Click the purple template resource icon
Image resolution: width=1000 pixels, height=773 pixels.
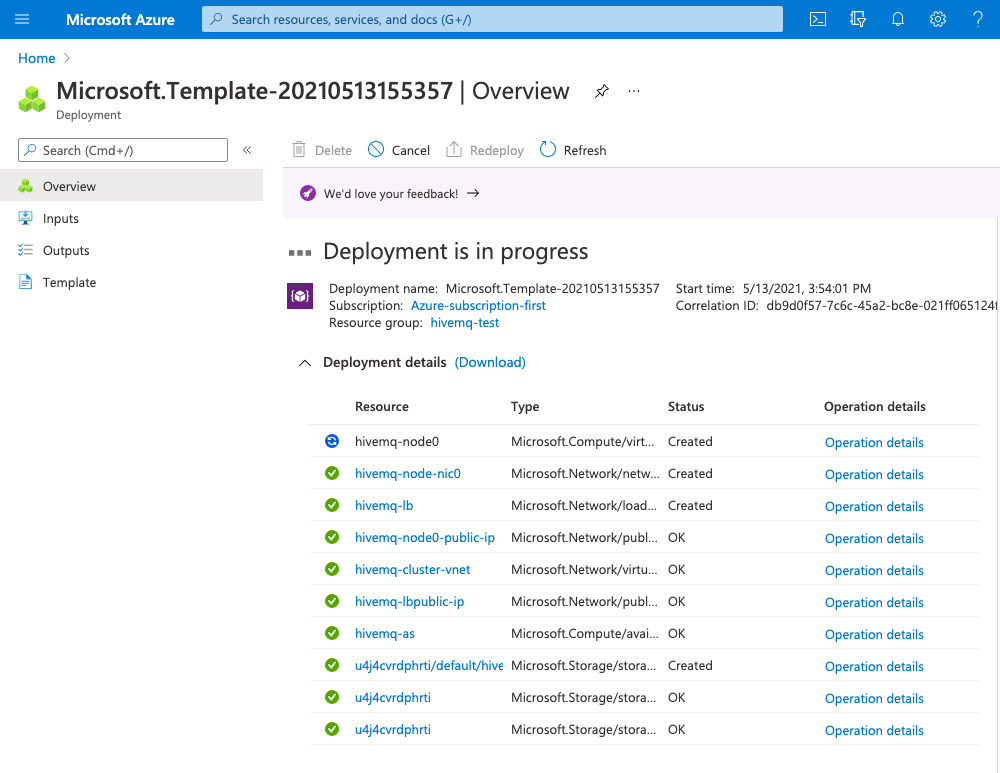coord(300,296)
